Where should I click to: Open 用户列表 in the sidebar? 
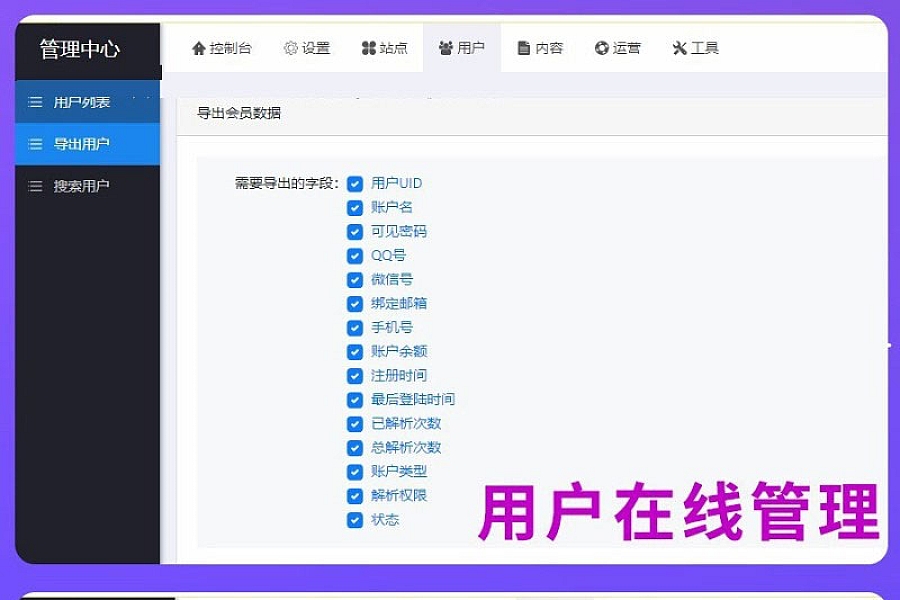click(x=88, y=102)
